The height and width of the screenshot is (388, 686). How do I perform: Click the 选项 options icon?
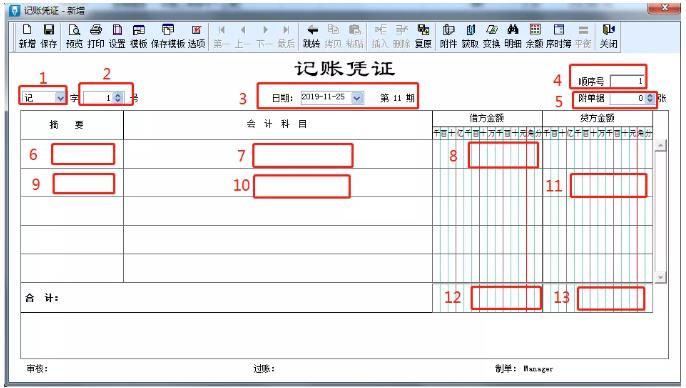(x=196, y=36)
